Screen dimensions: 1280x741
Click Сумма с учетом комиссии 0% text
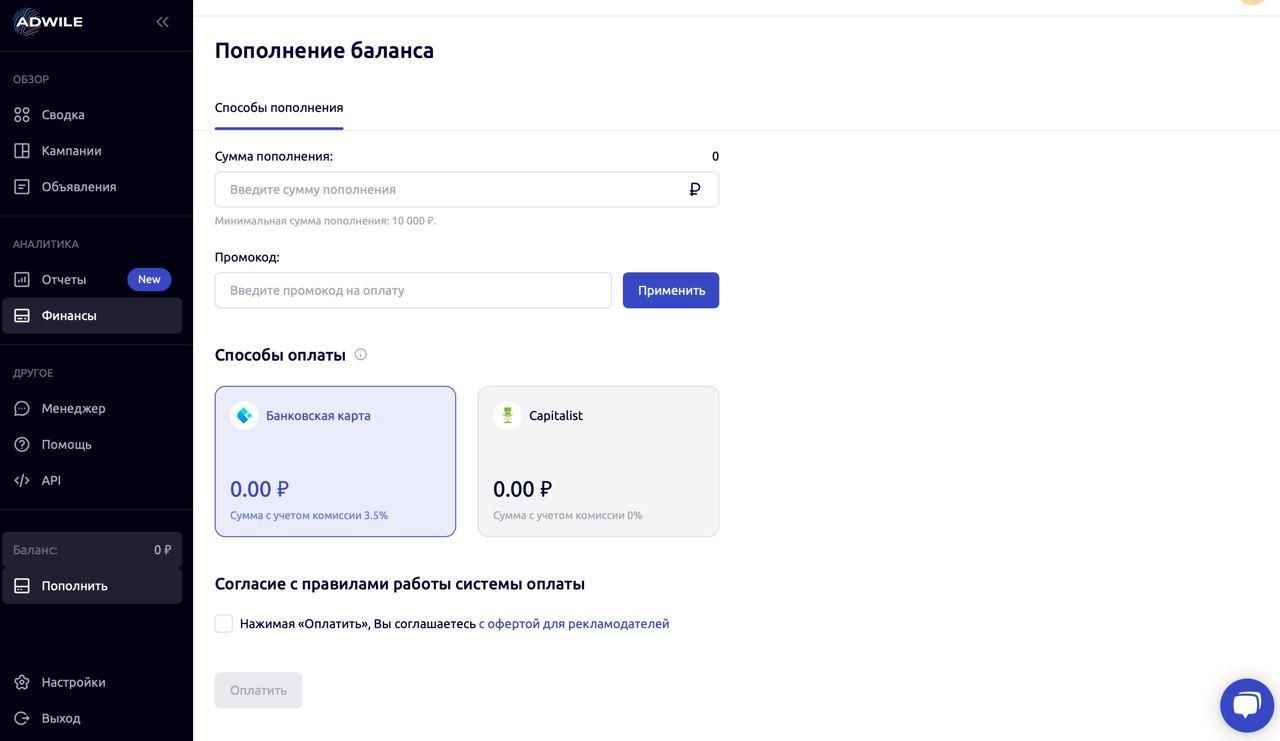coord(568,516)
